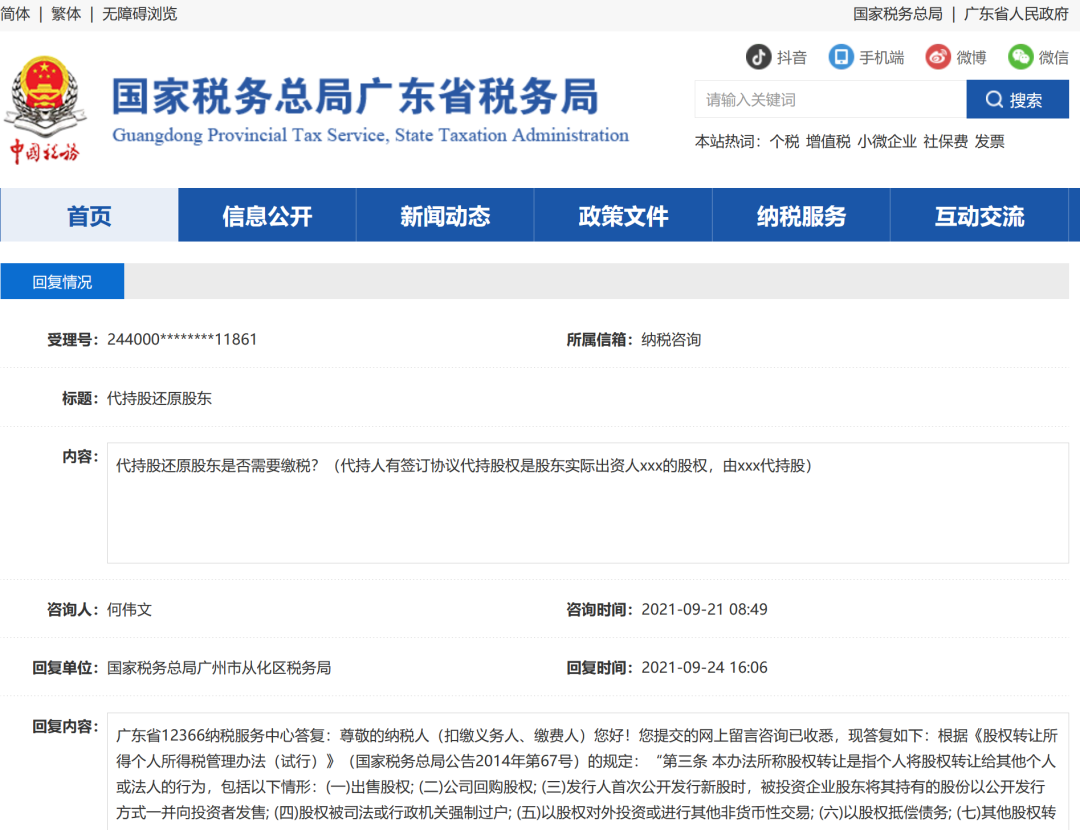Viewport: 1080px width, 830px height.
Task: Switch to Simplified Chinese (简体)
Action: pyautogui.click(x=15, y=14)
